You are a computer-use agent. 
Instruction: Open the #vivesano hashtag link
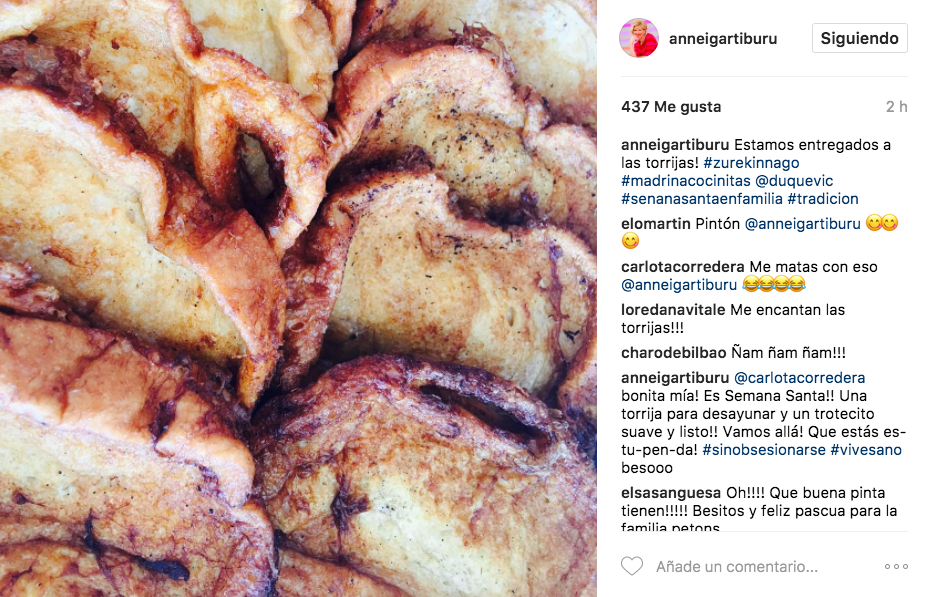coord(866,450)
